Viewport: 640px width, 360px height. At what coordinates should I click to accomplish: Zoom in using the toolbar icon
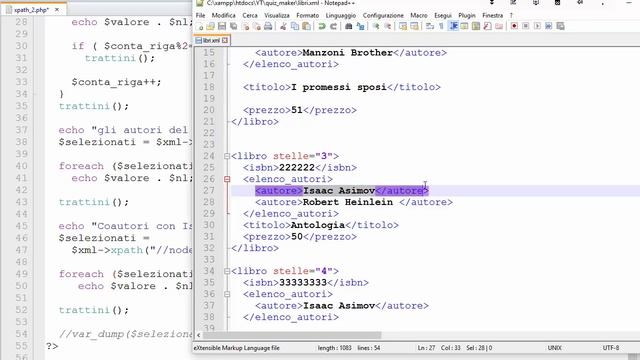tap(376, 27)
